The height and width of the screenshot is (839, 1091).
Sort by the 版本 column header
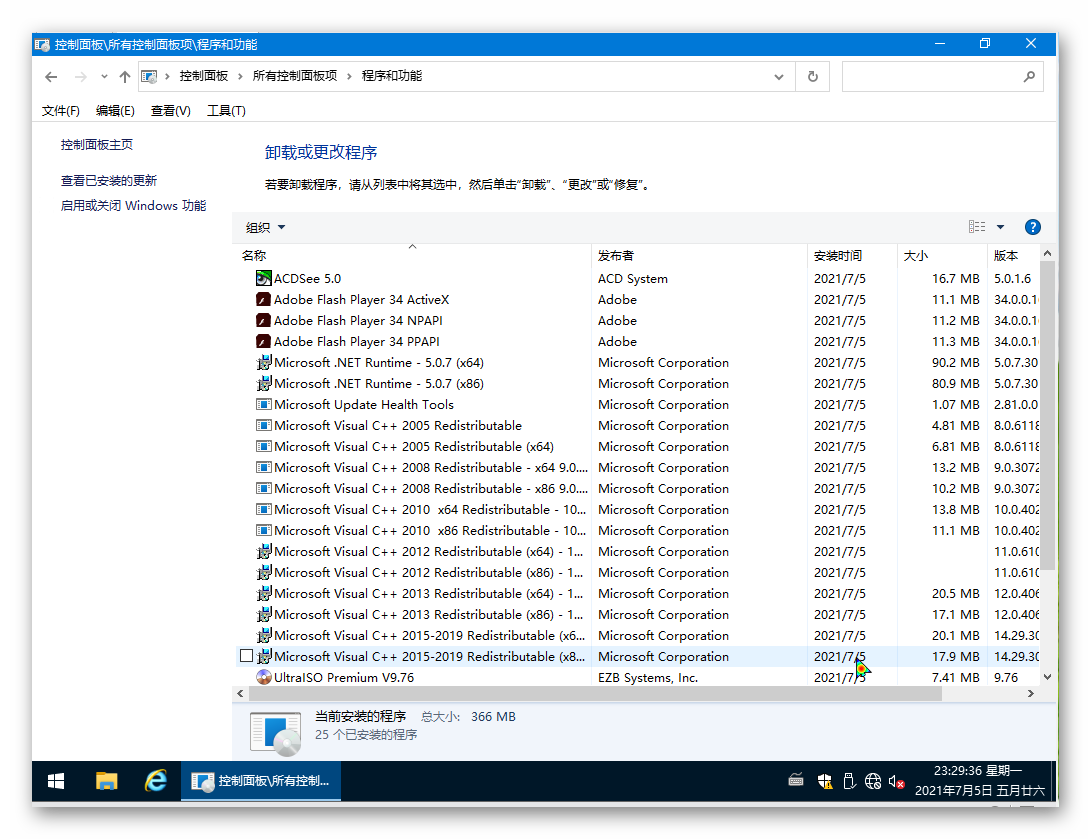click(x=1014, y=255)
